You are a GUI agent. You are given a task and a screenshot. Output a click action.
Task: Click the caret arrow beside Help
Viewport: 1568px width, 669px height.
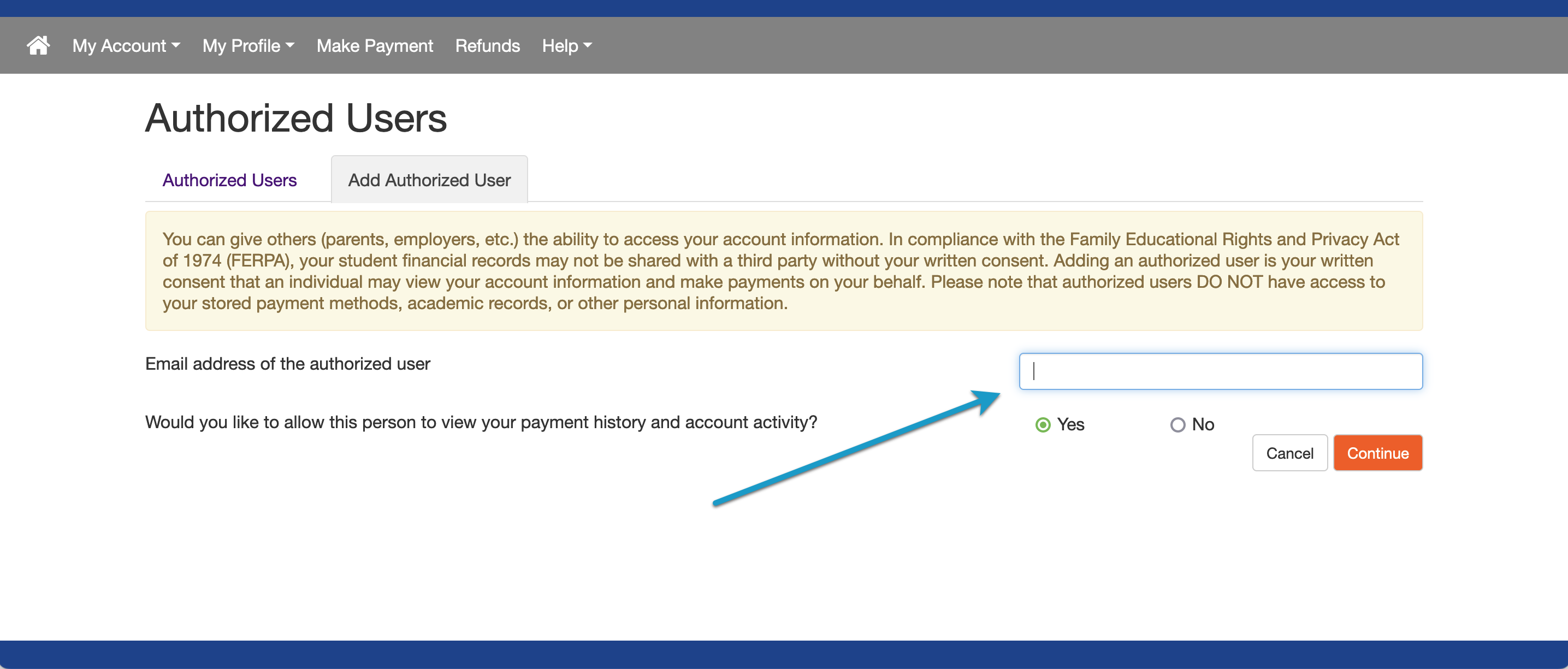(588, 46)
